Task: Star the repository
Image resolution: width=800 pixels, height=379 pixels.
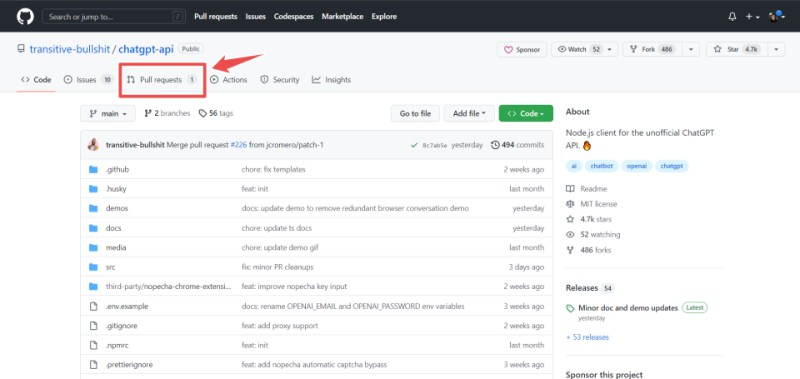Action: pyautogui.click(x=736, y=49)
